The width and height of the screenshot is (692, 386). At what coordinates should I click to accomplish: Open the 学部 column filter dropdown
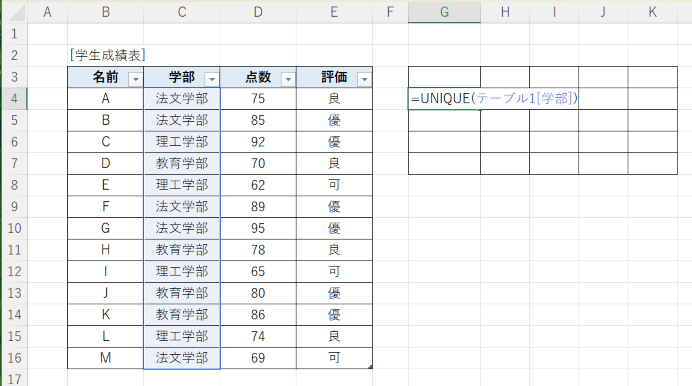point(212,79)
